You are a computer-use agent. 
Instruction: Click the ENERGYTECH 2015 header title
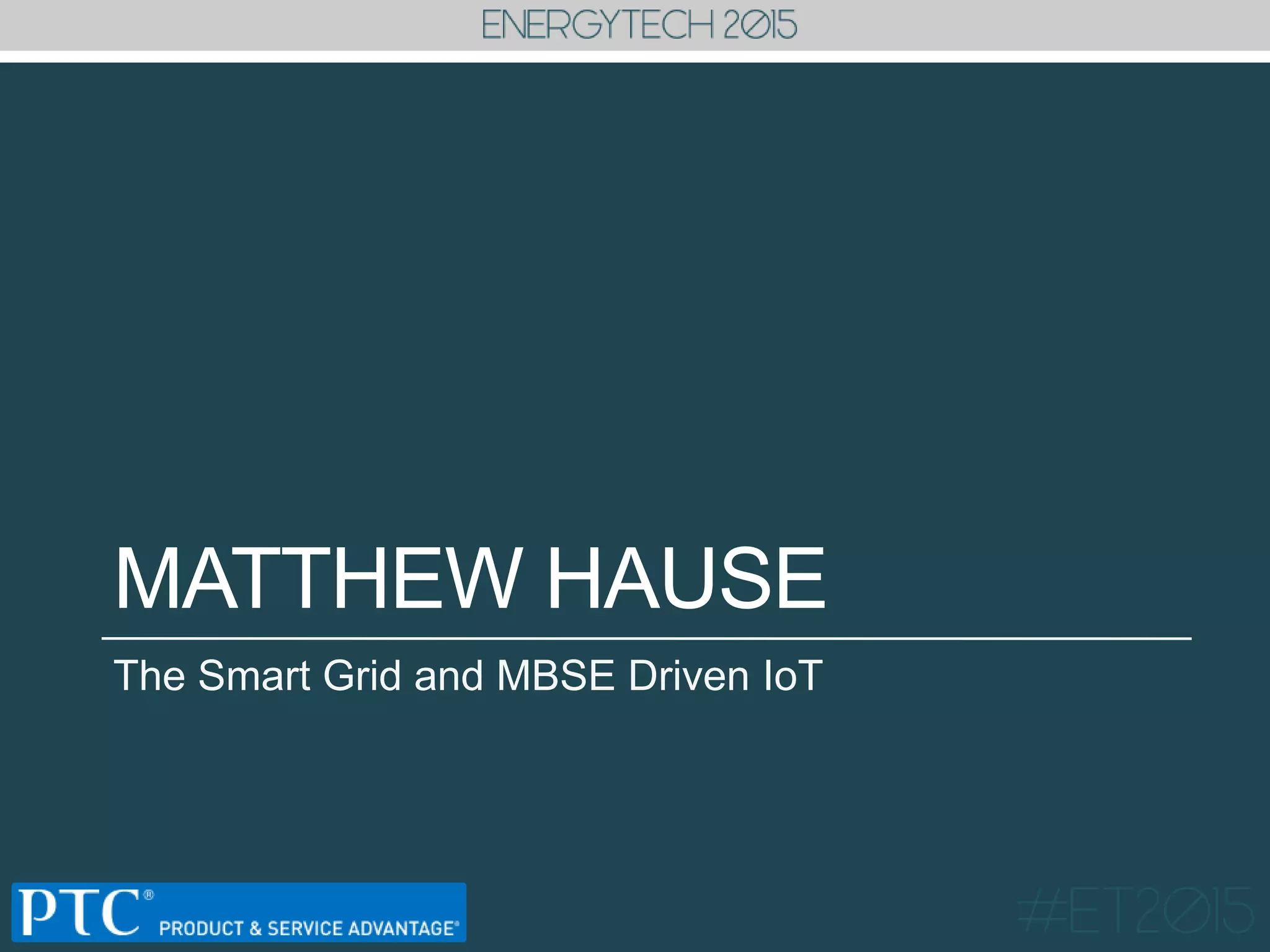[639, 25]
